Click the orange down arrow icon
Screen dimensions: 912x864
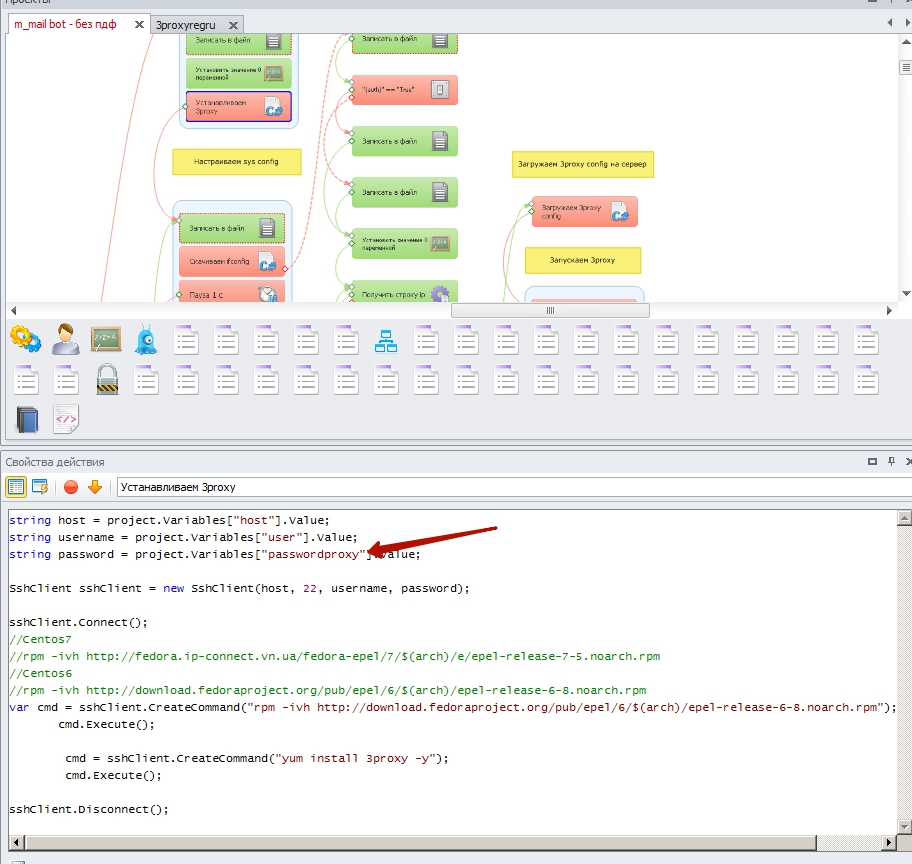pos(95,487)
